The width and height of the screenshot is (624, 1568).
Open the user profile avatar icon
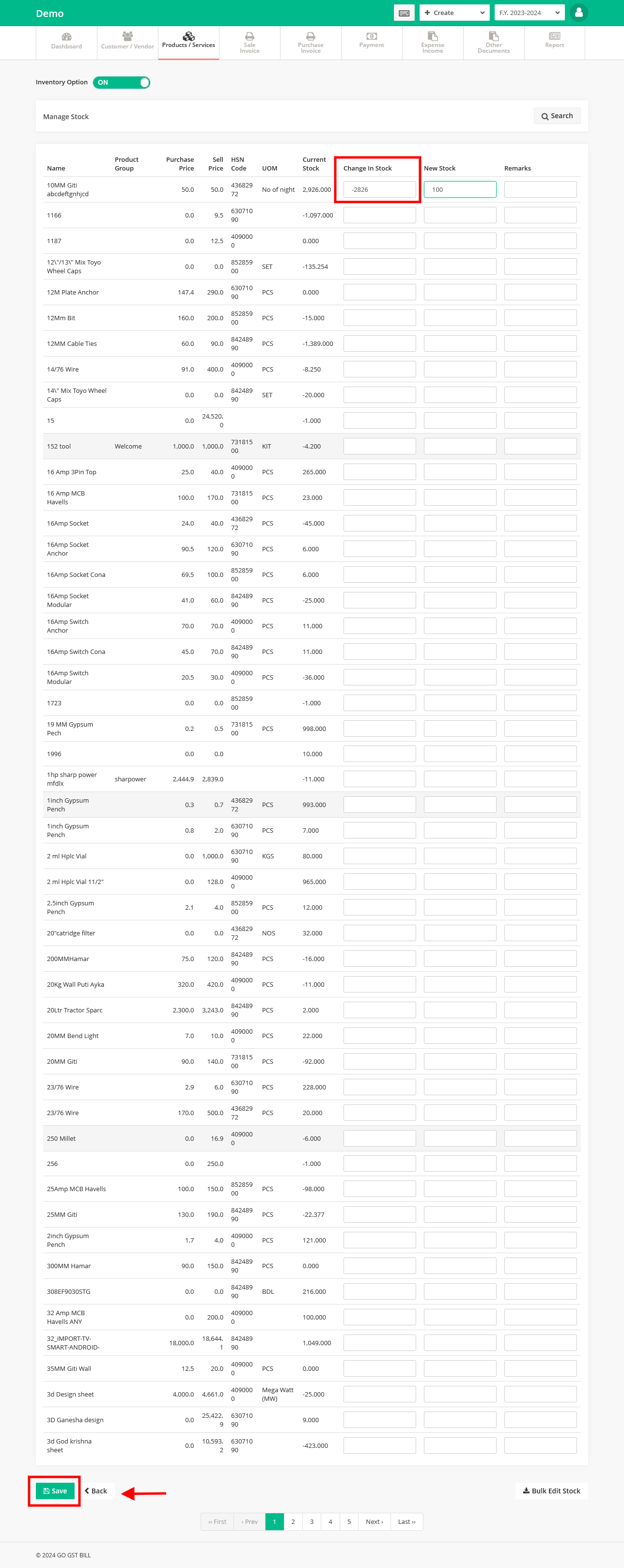tap(578, 12)
